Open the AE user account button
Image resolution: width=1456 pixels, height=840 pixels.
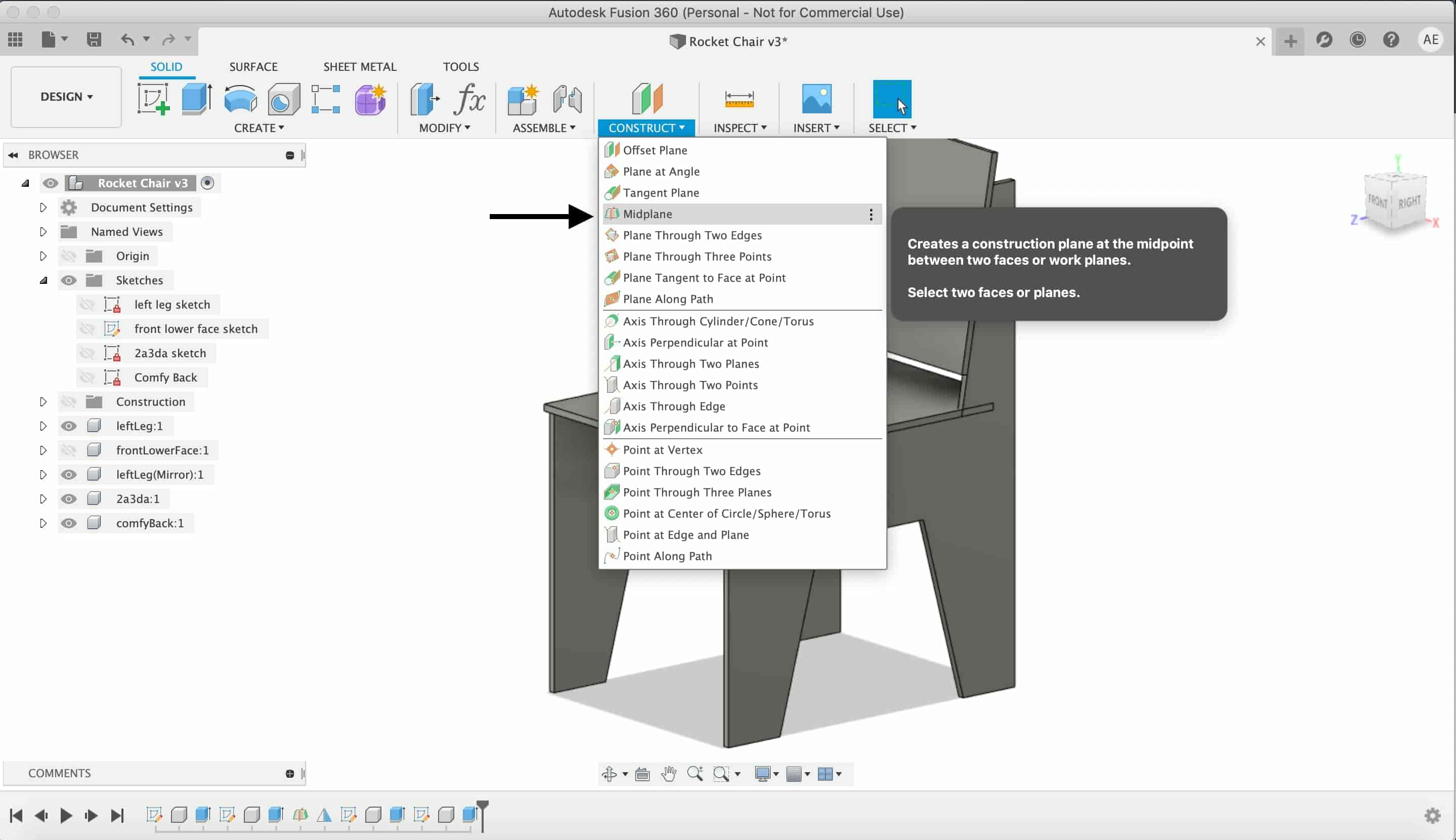(1430, 40)
